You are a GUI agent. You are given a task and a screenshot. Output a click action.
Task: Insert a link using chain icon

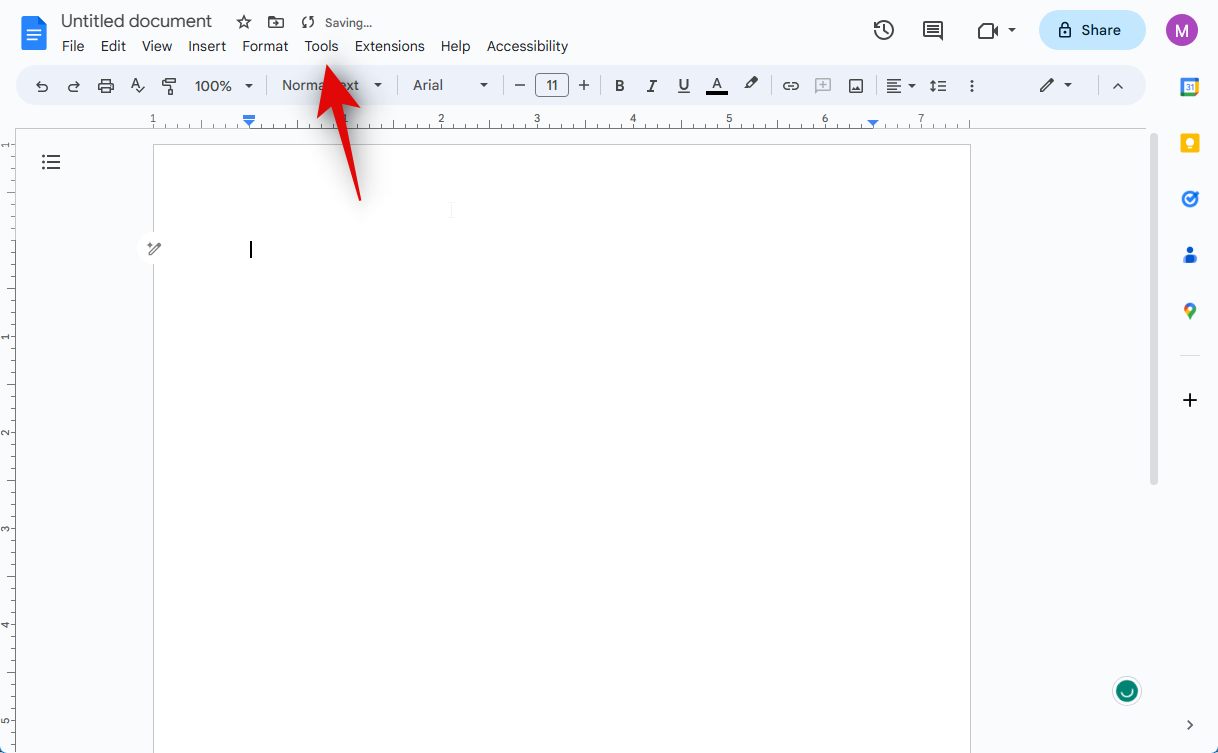click(790, 86)
